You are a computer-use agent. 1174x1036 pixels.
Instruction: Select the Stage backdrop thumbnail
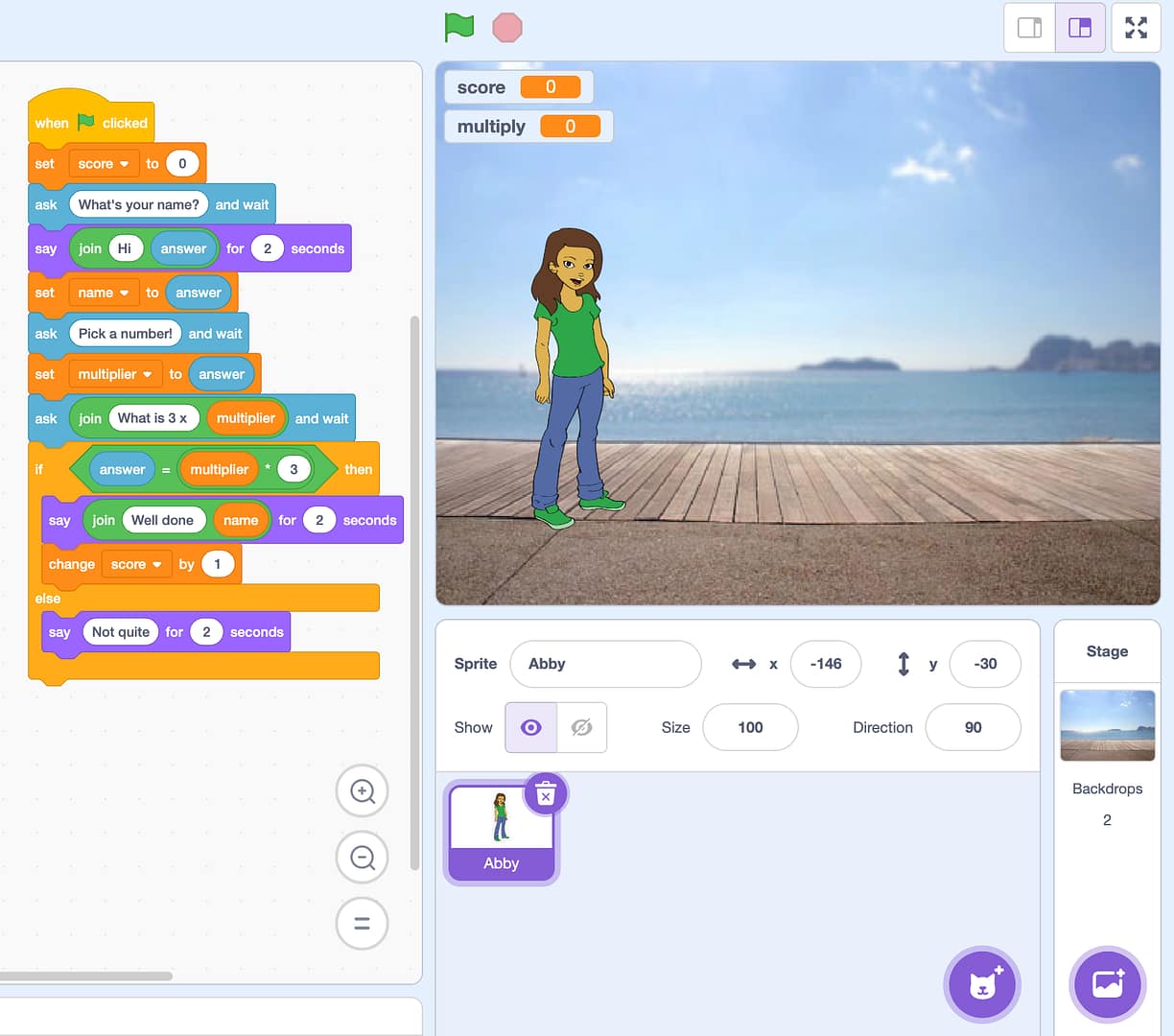1107,725
